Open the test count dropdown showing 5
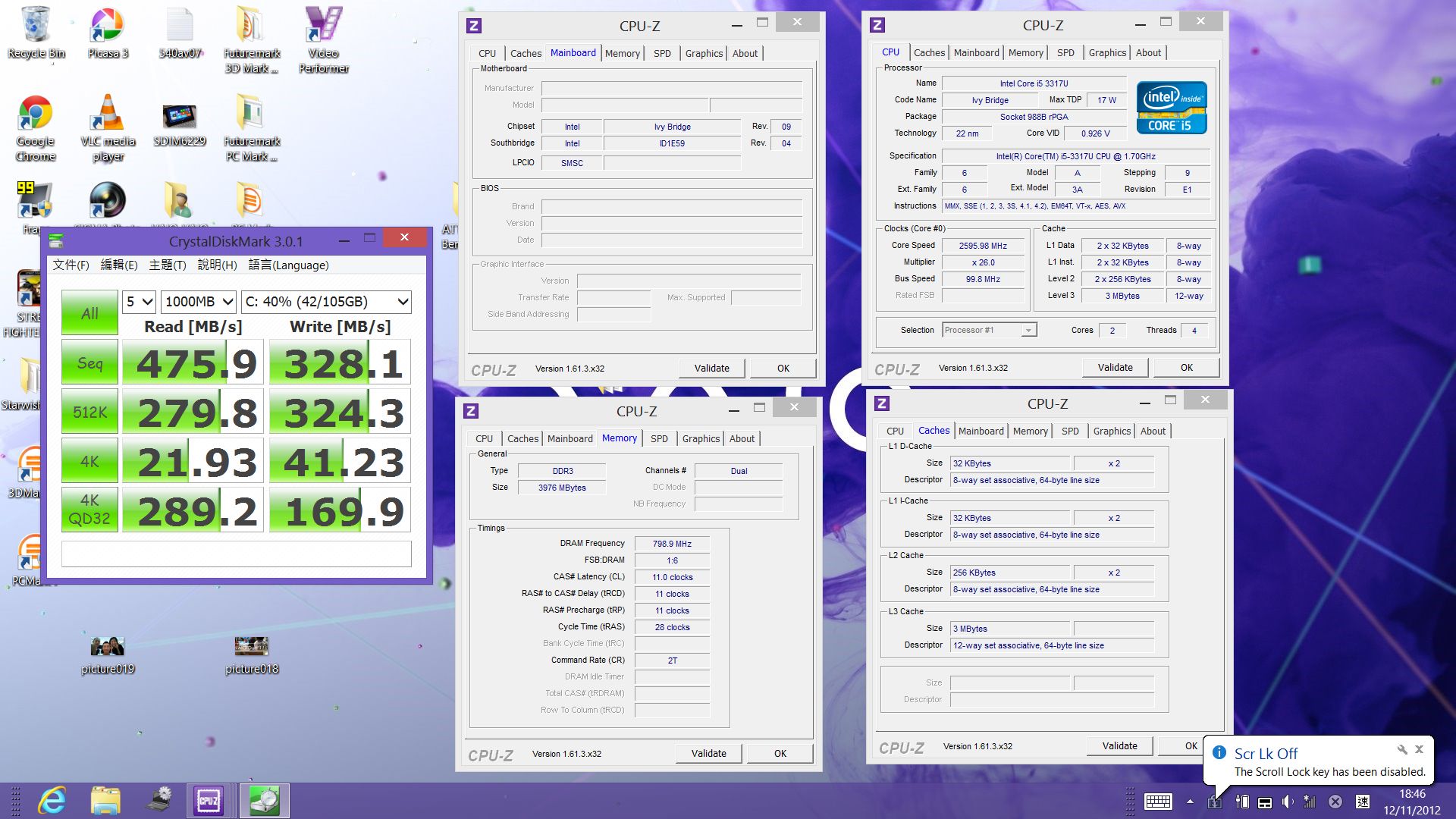Image resolution: width=1456 pixels, height=819 pixels. 139,302
